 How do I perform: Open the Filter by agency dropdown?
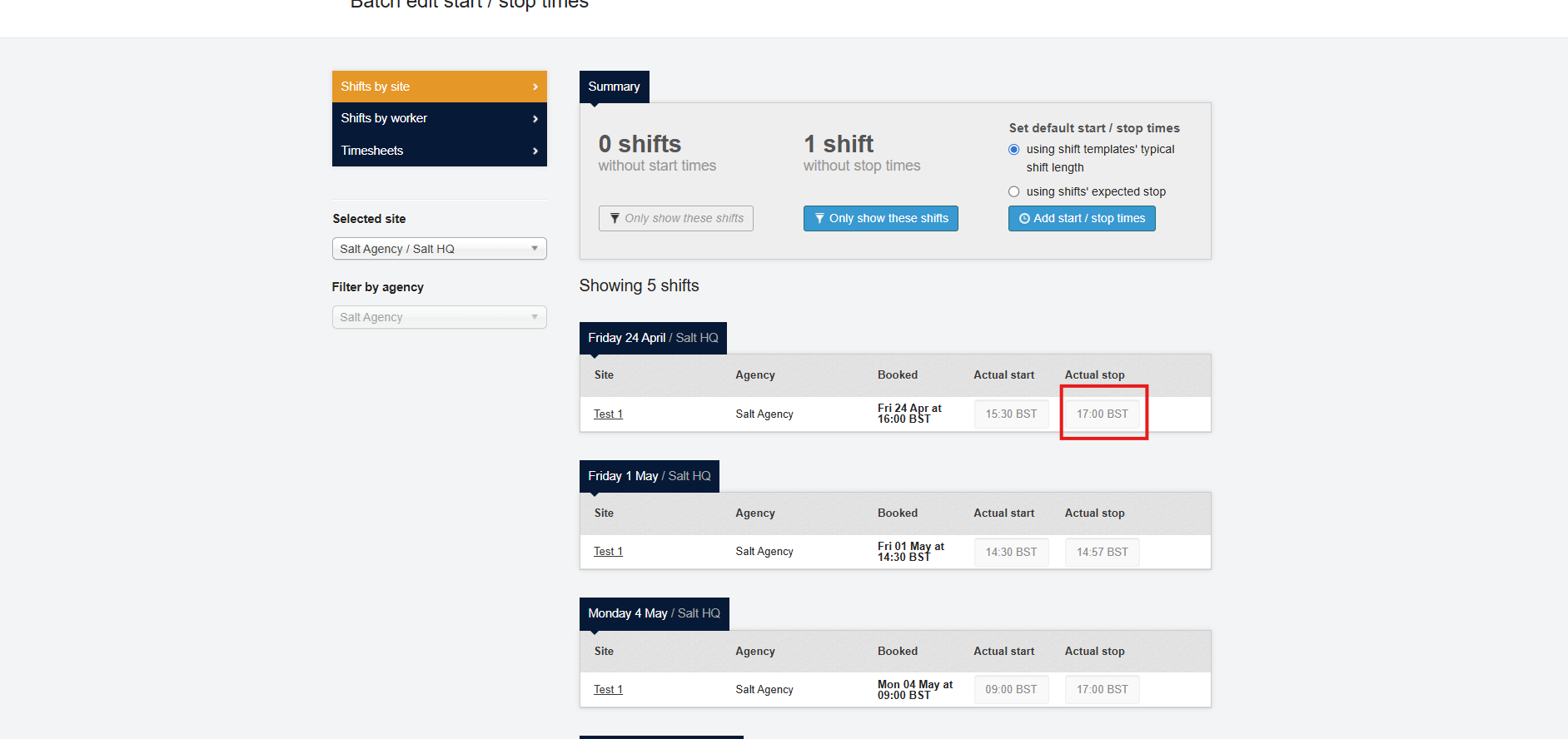pyautogui.click(x=439, y=317)
